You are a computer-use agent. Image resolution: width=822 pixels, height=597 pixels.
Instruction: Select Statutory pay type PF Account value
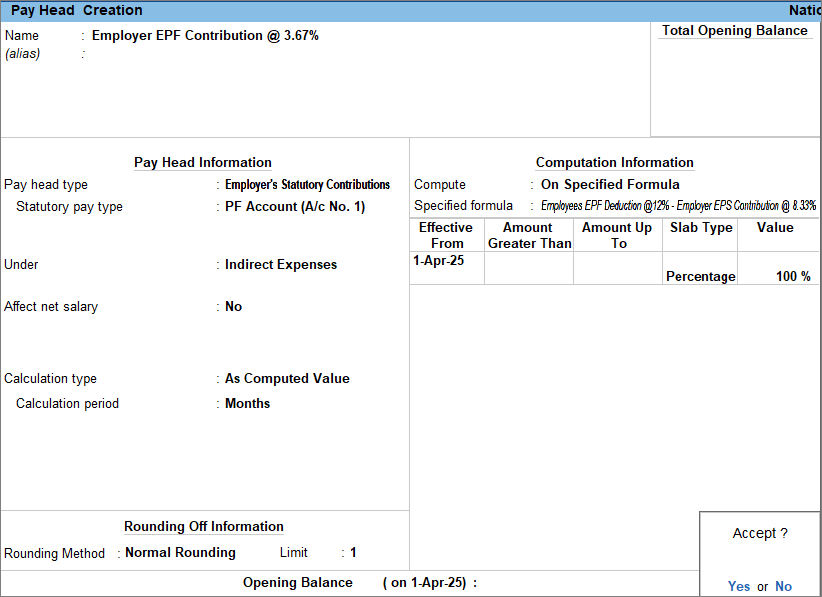(x=295, y=207)
